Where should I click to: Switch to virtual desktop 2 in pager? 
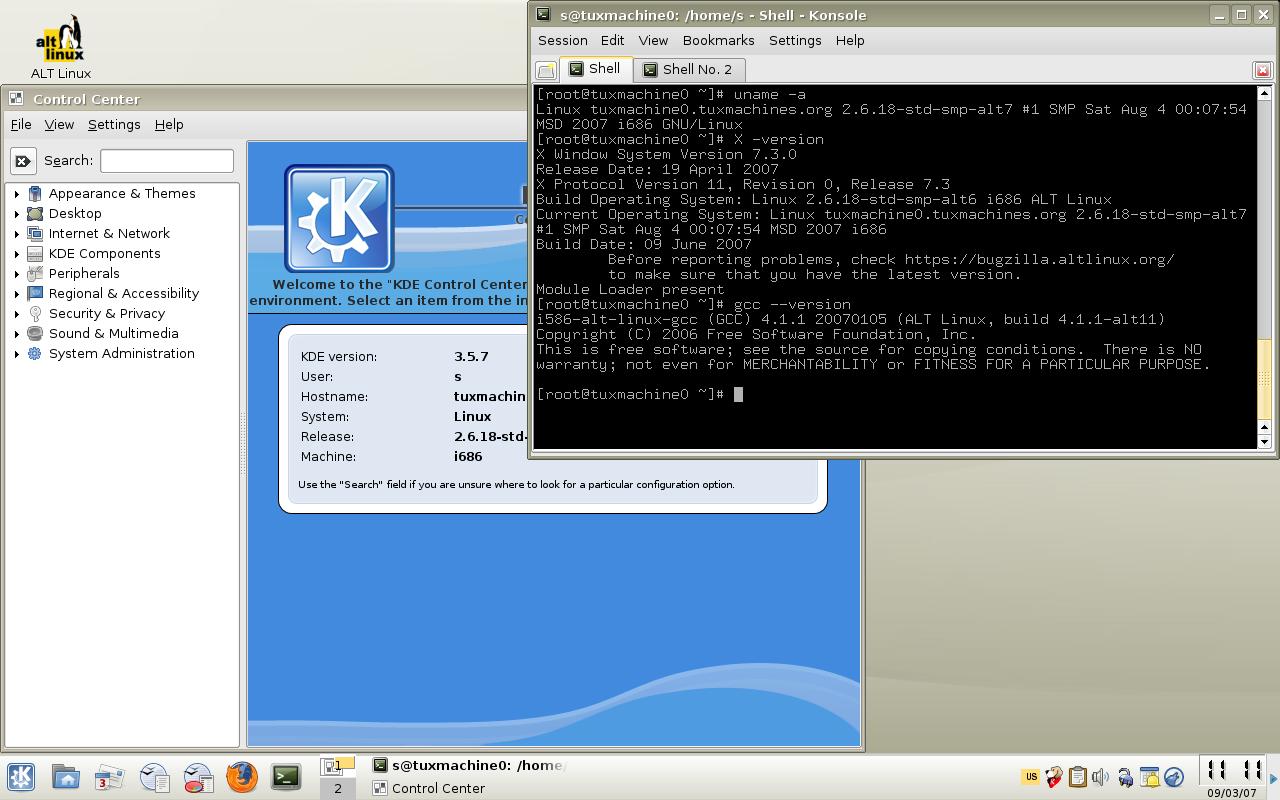pyautogui.click(x=337, y=788)
